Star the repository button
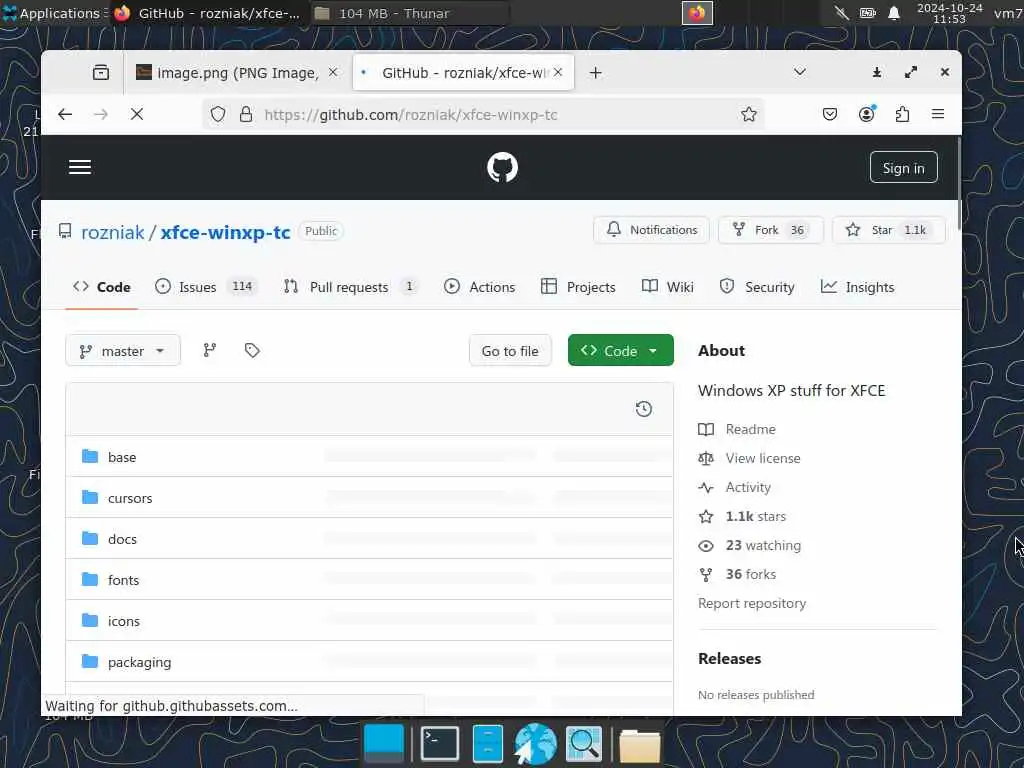Screen dimensions: 1024x768 889,230
